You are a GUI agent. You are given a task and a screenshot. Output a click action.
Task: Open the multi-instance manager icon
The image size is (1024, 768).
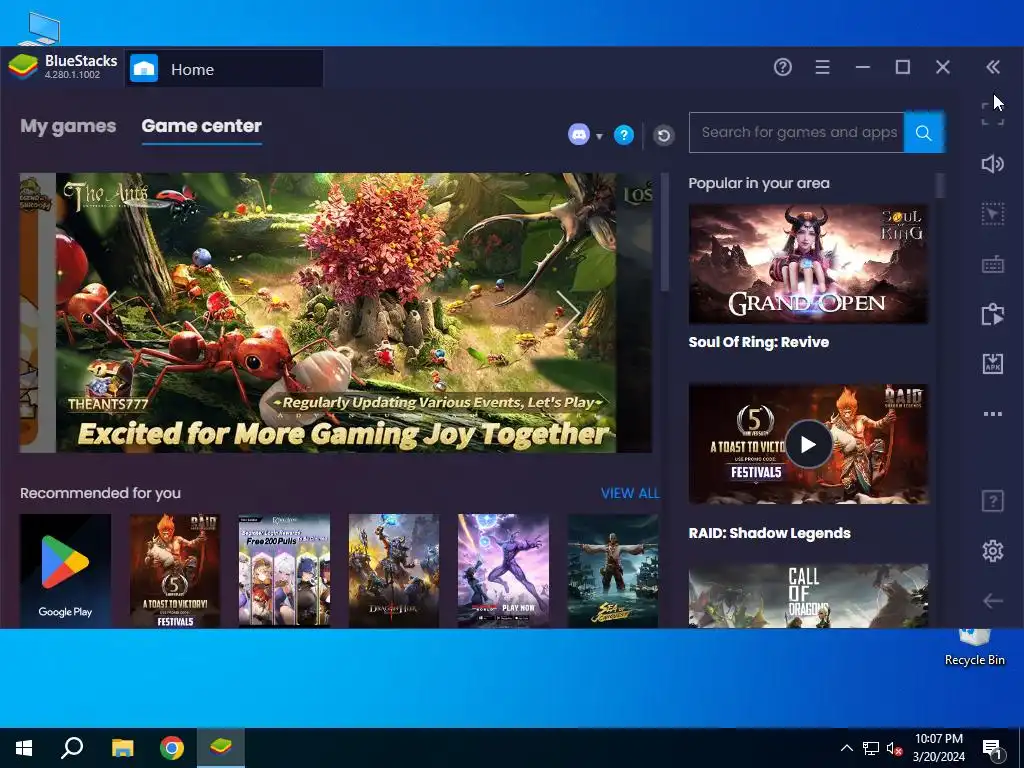[x=993, y=314]
